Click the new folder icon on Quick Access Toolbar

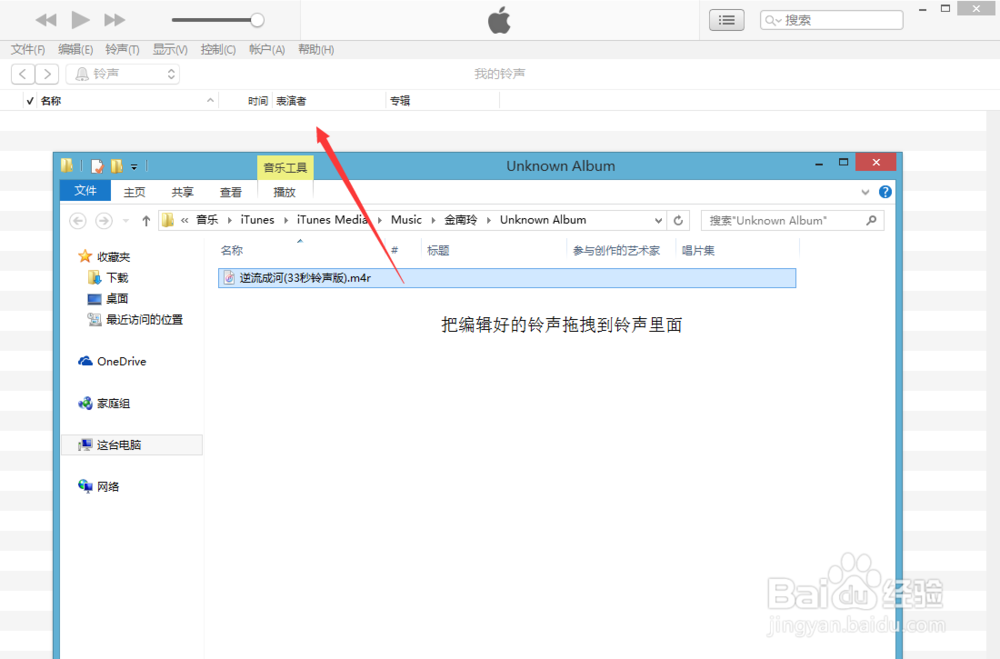[x=116, y=166]
